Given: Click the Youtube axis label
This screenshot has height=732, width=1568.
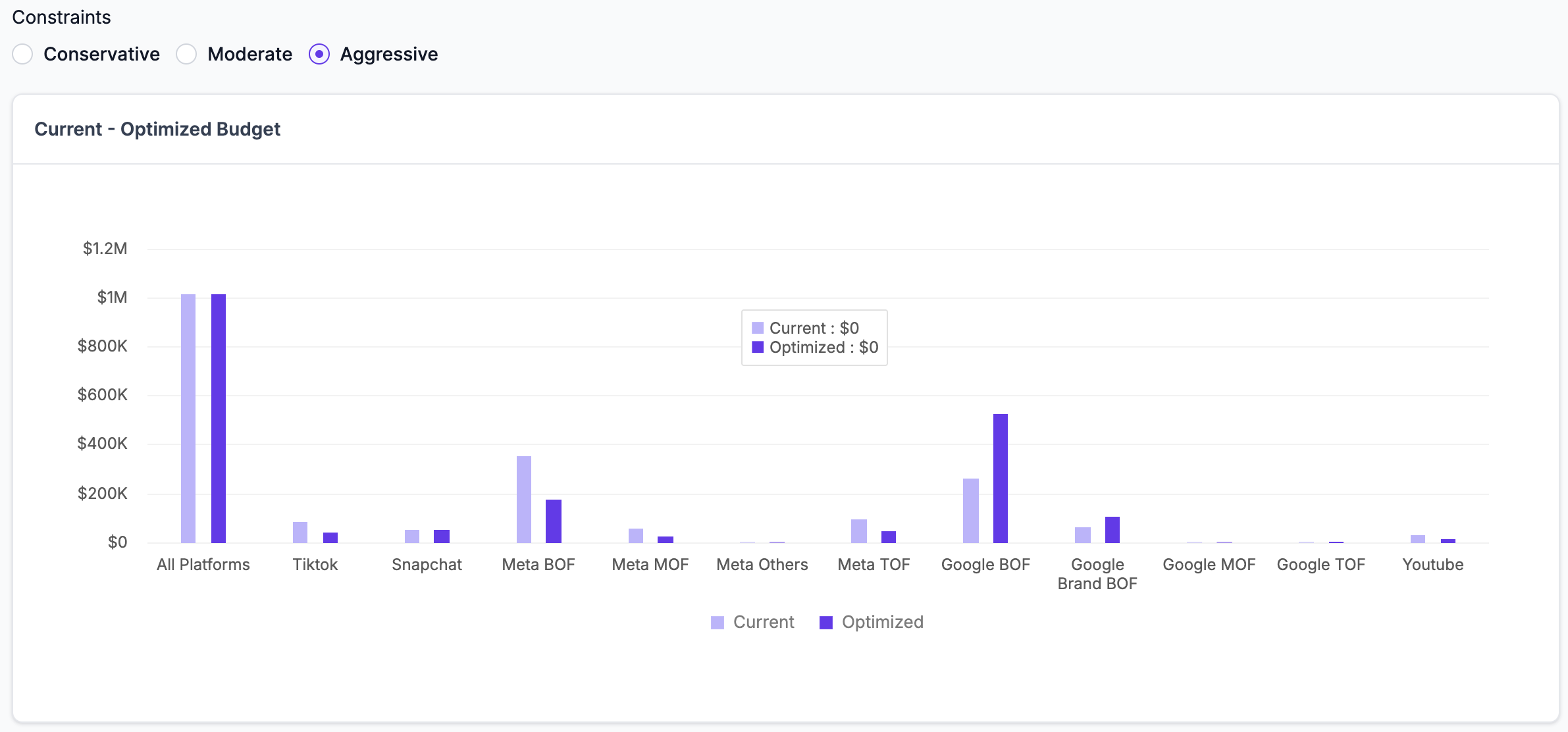Looking at the screenshot, I should [1433, 565].
